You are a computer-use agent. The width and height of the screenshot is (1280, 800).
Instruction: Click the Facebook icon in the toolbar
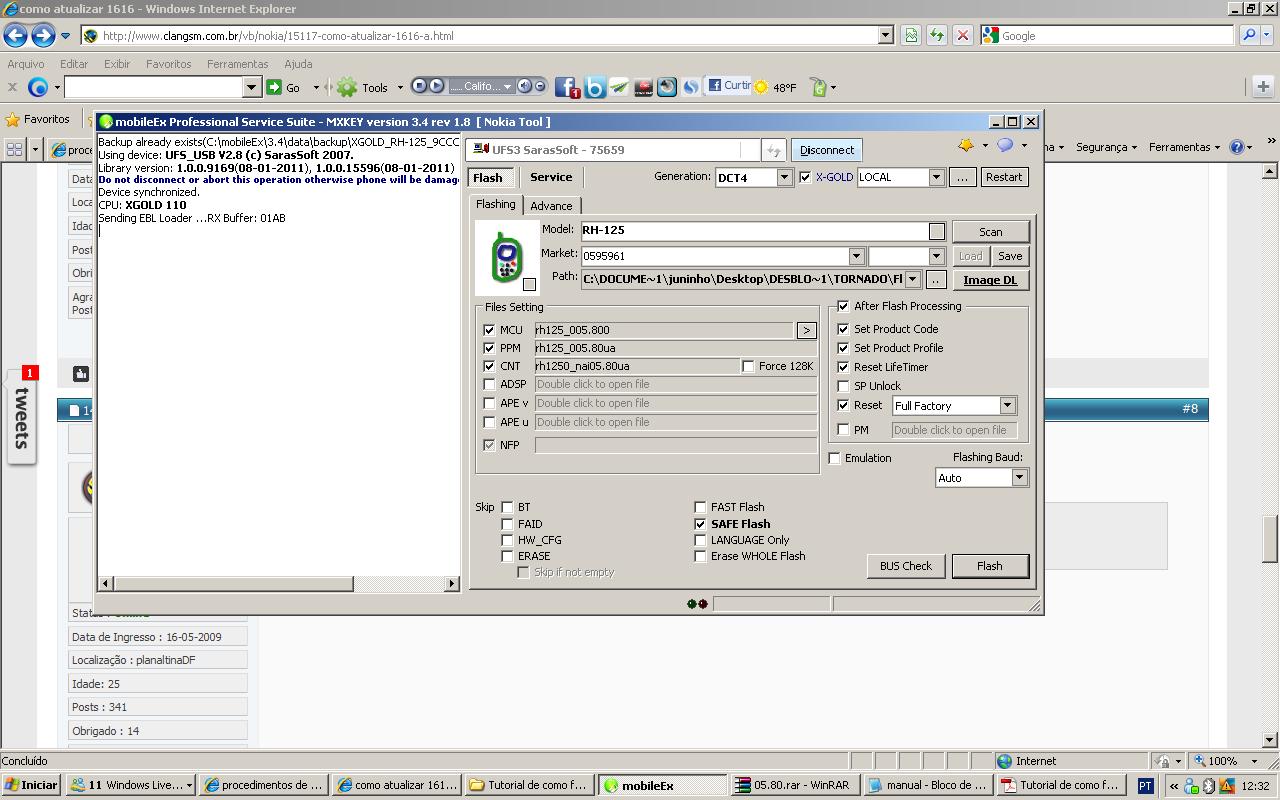click(567, 87)
